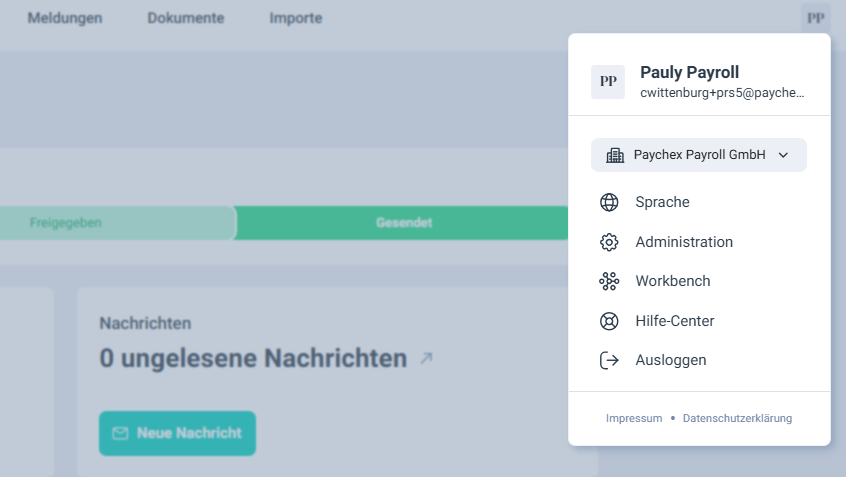Click the gear icon for Administration
The image size is (846, 477).
[x=609, y=242]
